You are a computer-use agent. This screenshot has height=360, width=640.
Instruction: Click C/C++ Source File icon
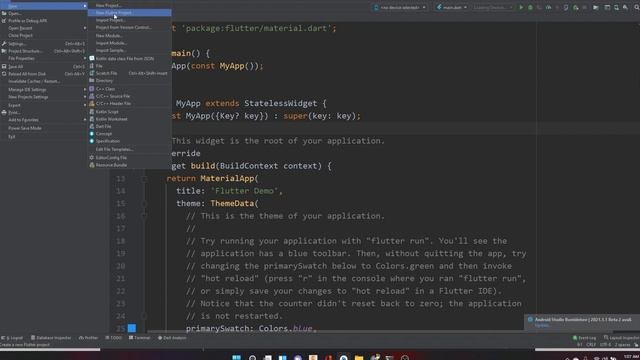tap(92, 96)
